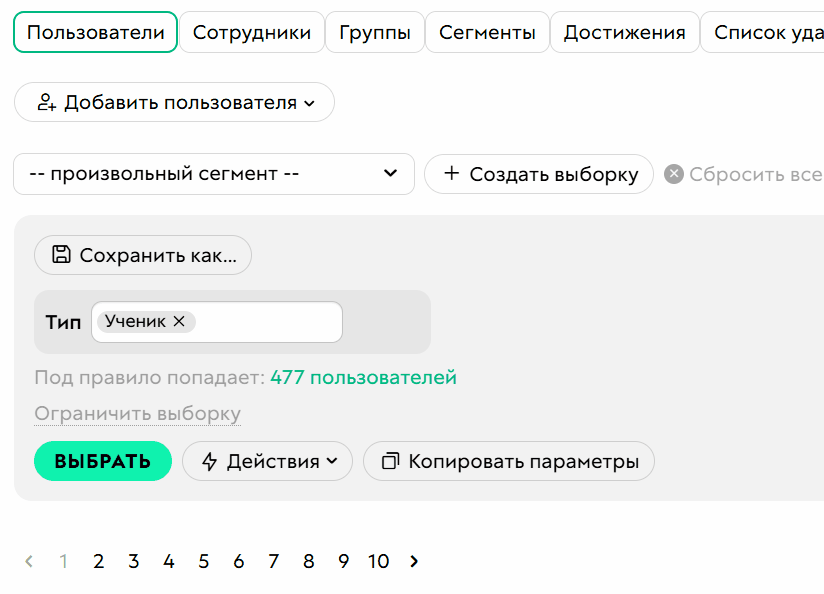The image size is (824, 594).
Task: Click the lightning icon on the Действия button
Action: coord(211,461)
